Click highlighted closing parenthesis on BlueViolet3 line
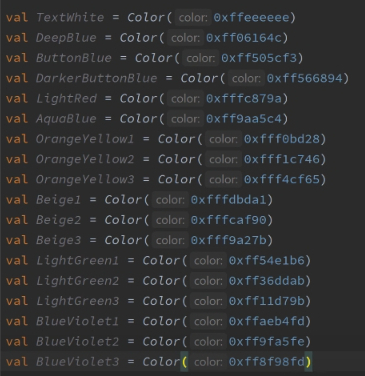 point(308,362)
